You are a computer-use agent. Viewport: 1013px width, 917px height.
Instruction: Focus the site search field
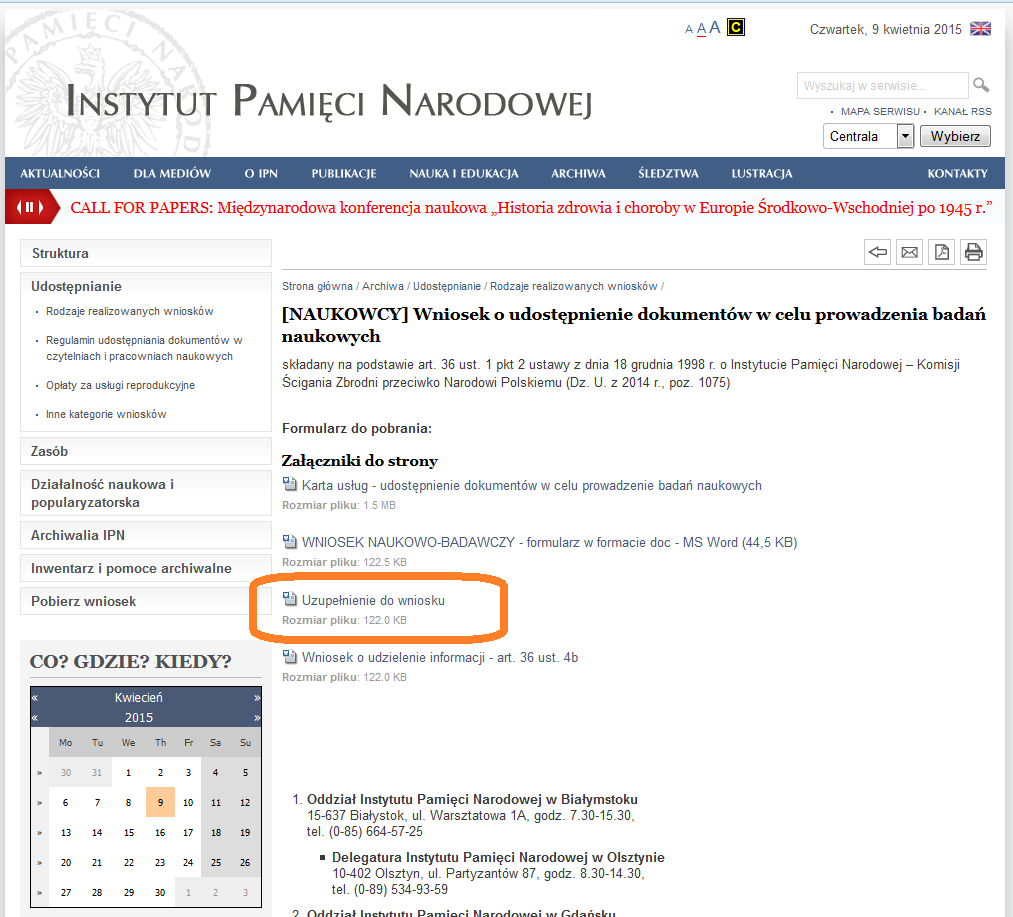(882, 85)
